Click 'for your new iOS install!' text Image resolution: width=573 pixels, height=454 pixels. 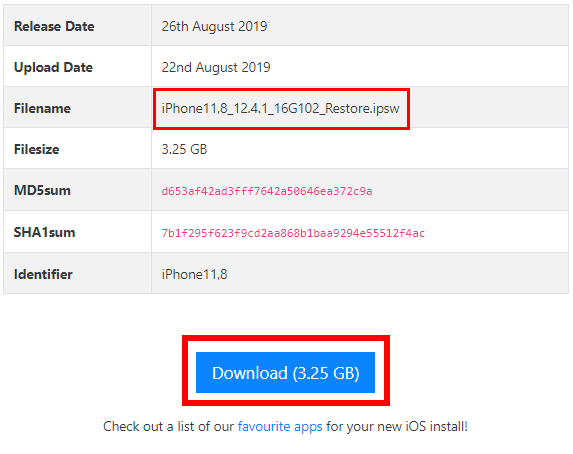(x=397, y=427)
